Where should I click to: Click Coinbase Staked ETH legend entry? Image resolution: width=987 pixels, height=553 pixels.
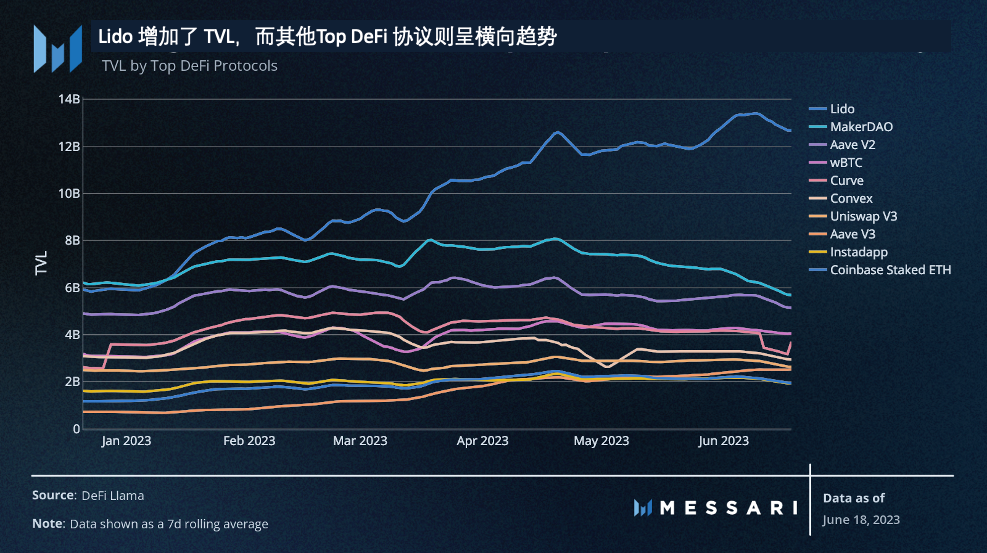(890, 270)
